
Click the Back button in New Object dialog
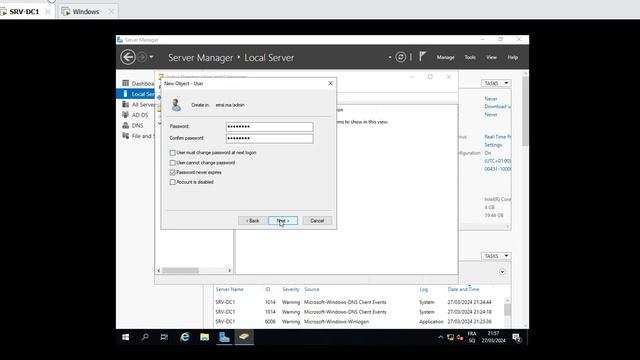(x=253, y=221)
